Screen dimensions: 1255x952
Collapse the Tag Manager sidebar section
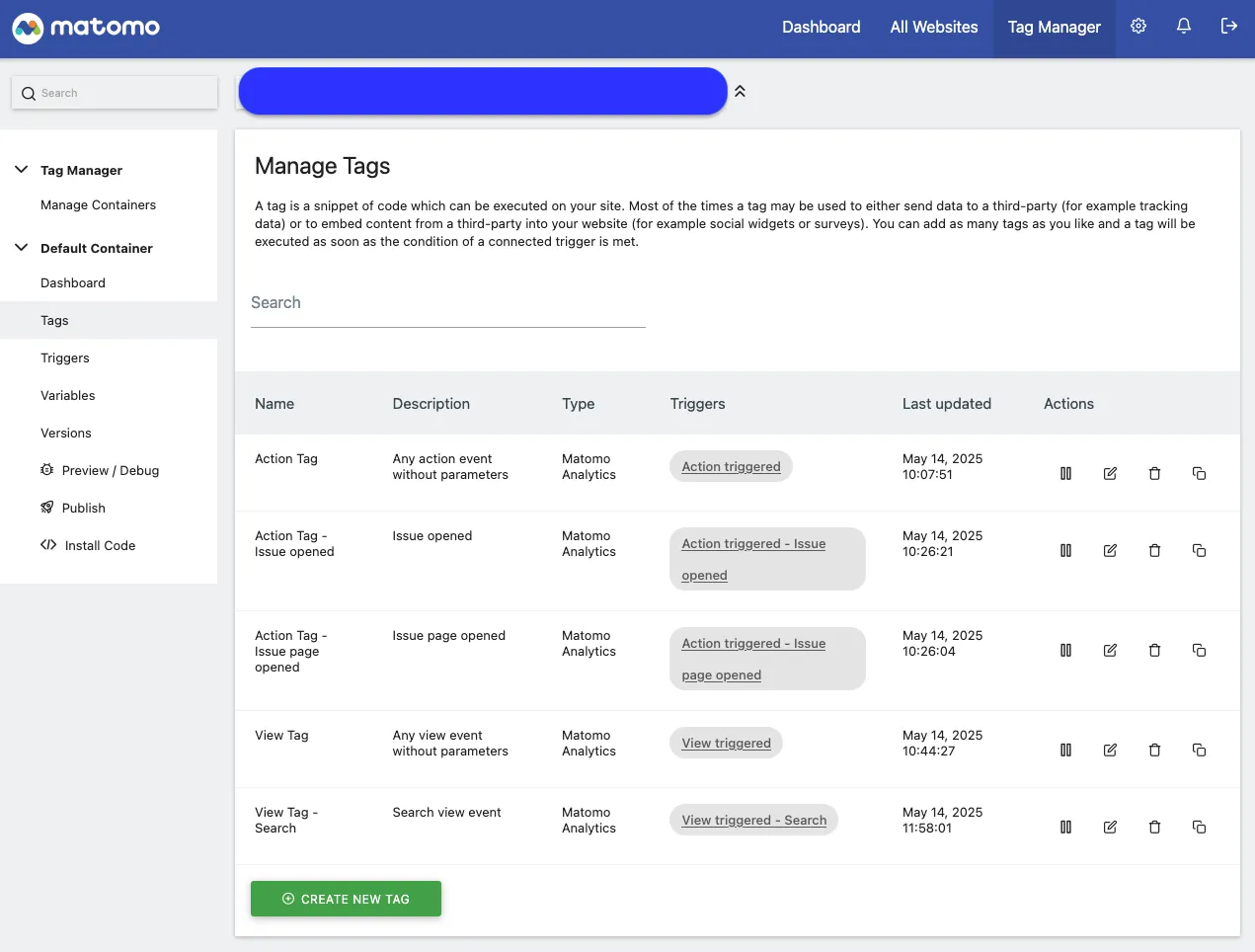coord(21,170)
